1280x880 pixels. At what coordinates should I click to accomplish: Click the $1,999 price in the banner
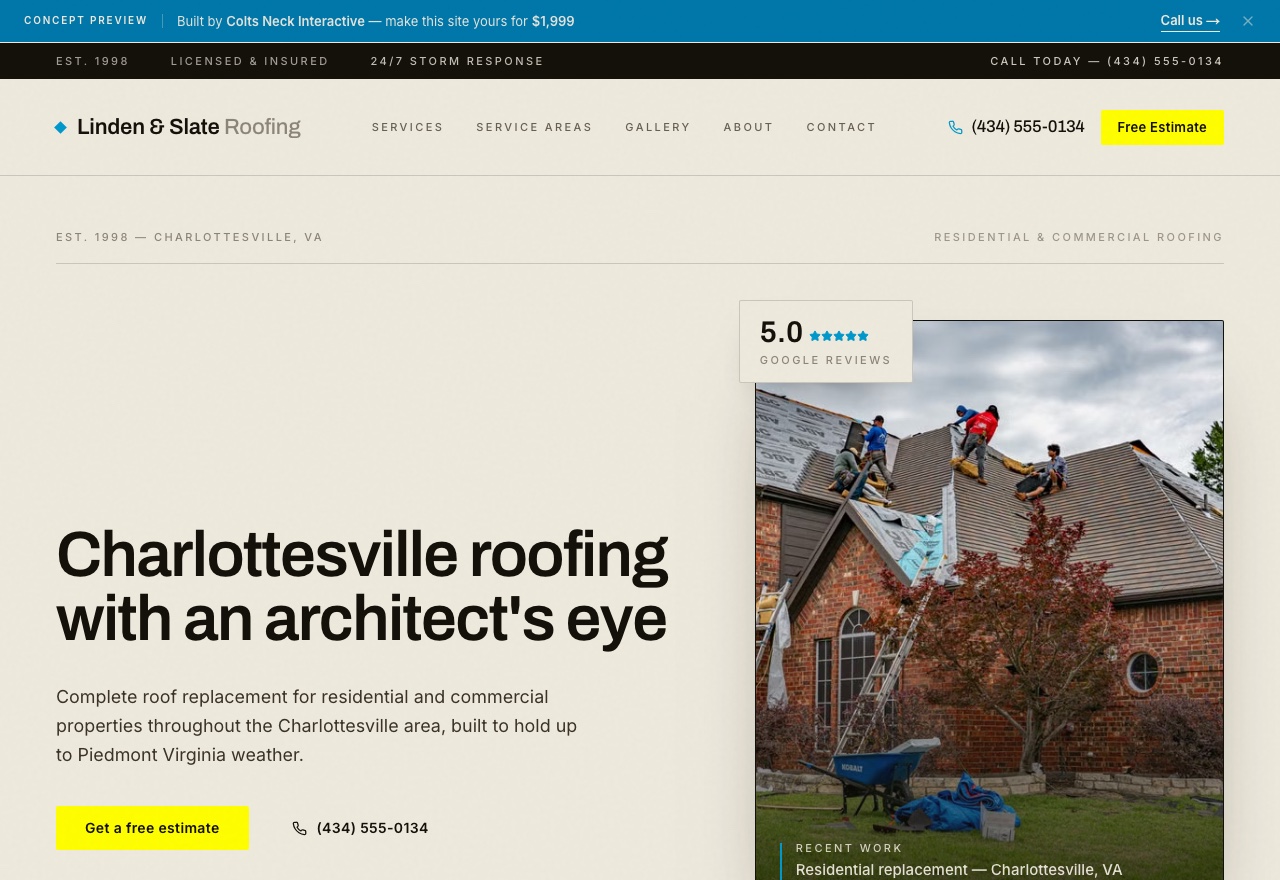pyautogui.click(x=553, y=21)
